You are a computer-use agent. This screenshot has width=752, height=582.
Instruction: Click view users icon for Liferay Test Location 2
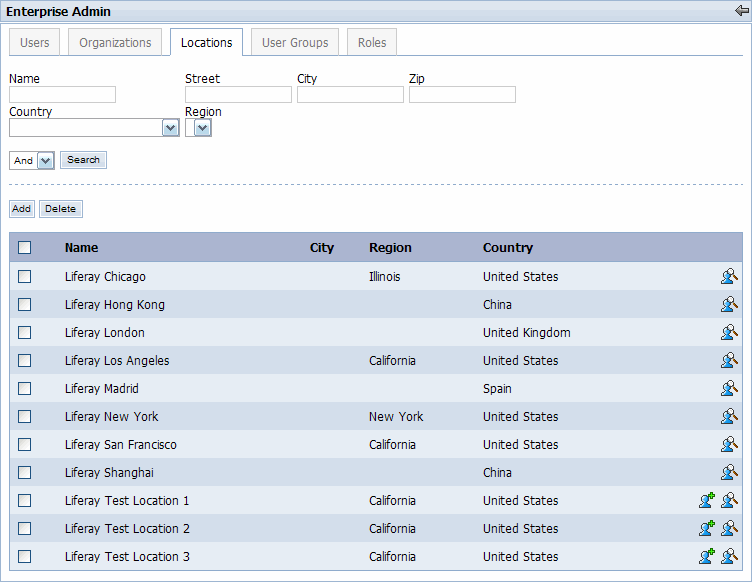pos(728,529)
